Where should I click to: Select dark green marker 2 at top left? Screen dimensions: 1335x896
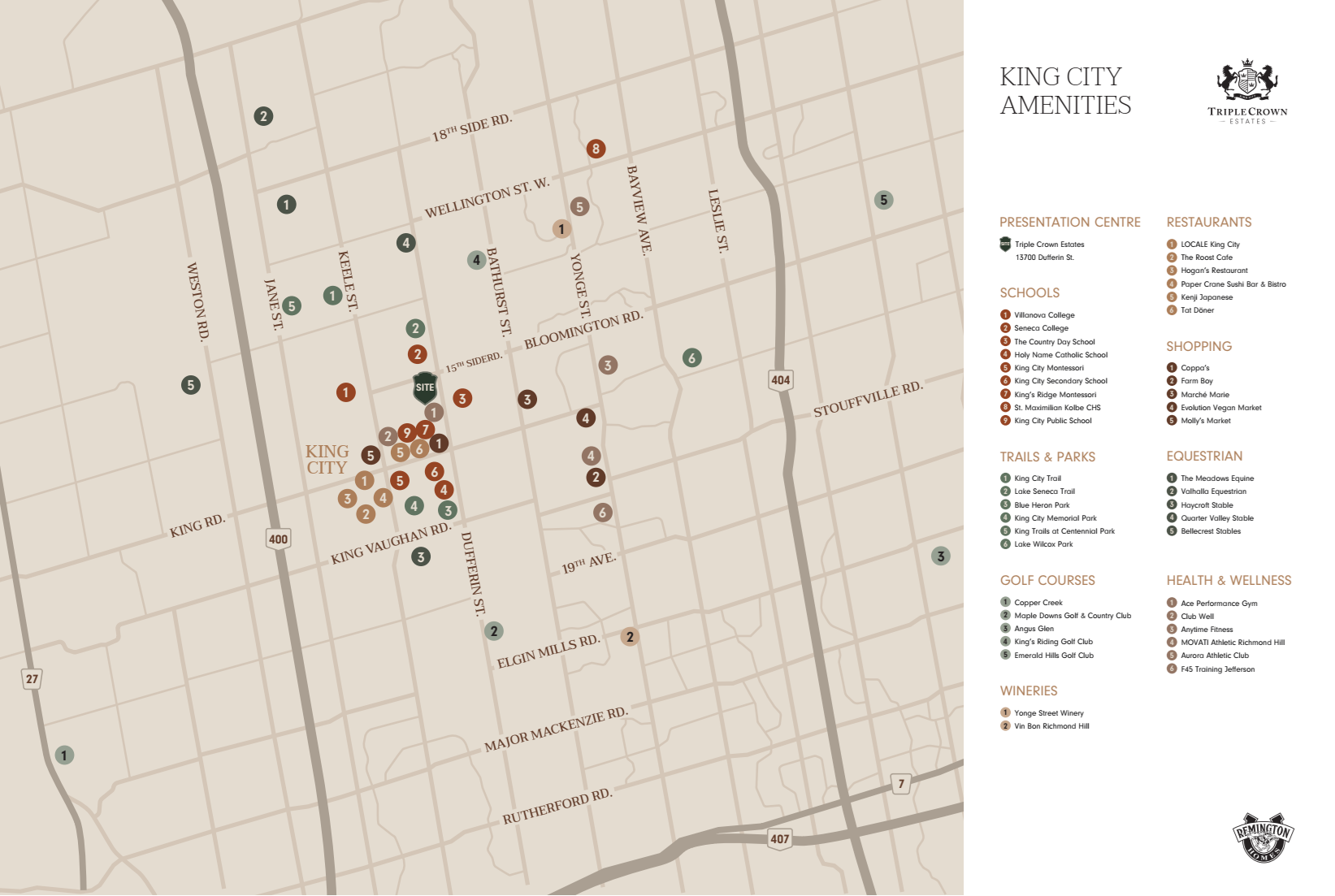[x=263, y=116]
